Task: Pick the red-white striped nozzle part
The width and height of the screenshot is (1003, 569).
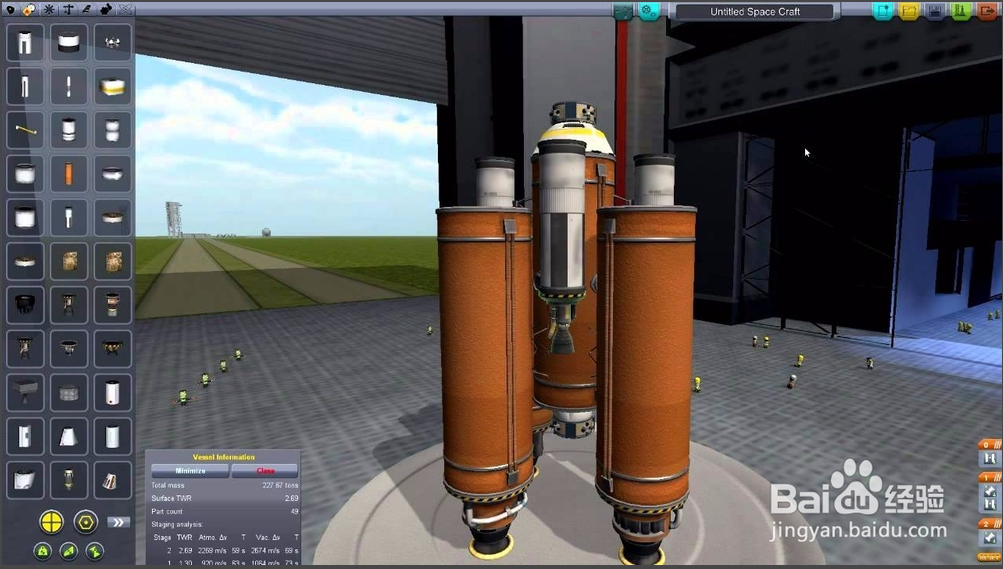Action: click(x=113, y=479)
